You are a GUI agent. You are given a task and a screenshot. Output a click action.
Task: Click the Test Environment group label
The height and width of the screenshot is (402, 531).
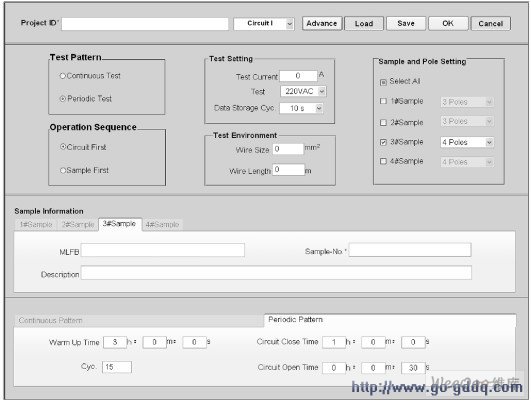[245, 135]
